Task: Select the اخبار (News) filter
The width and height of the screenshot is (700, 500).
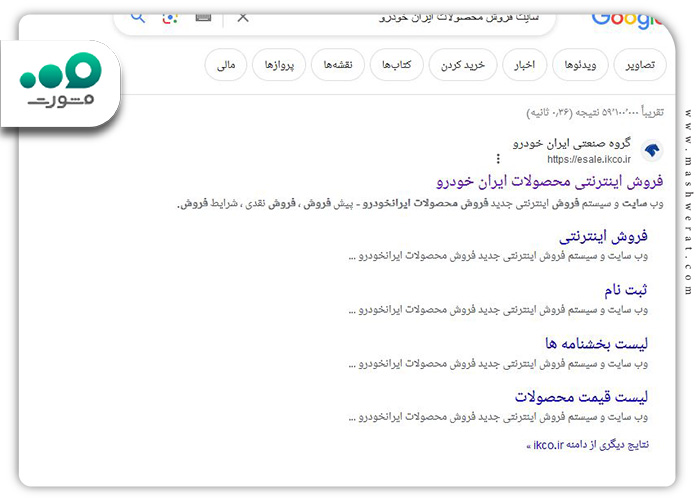Action: (524, 65)
